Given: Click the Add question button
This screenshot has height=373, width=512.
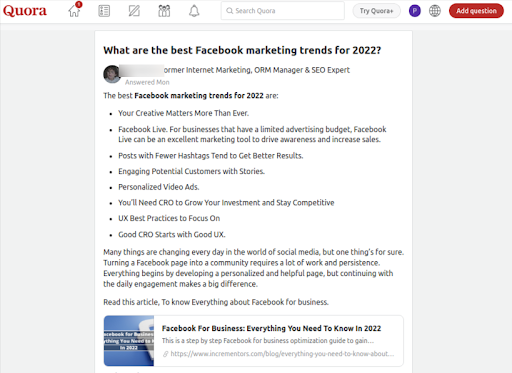Looking at the screenshot, I should coord(476,11).
